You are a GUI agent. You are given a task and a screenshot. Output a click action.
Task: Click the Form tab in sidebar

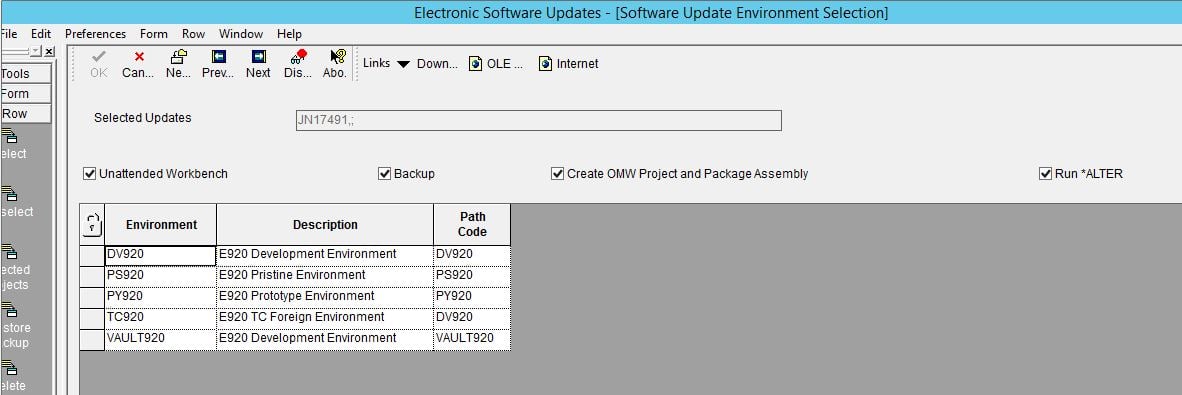pyautogui.click(x=26, y=93)
